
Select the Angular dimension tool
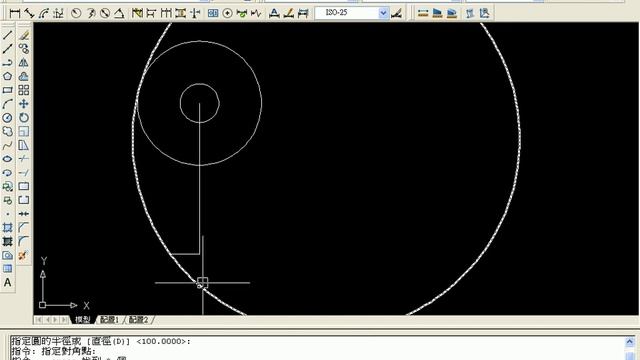[x=119, y=13]
